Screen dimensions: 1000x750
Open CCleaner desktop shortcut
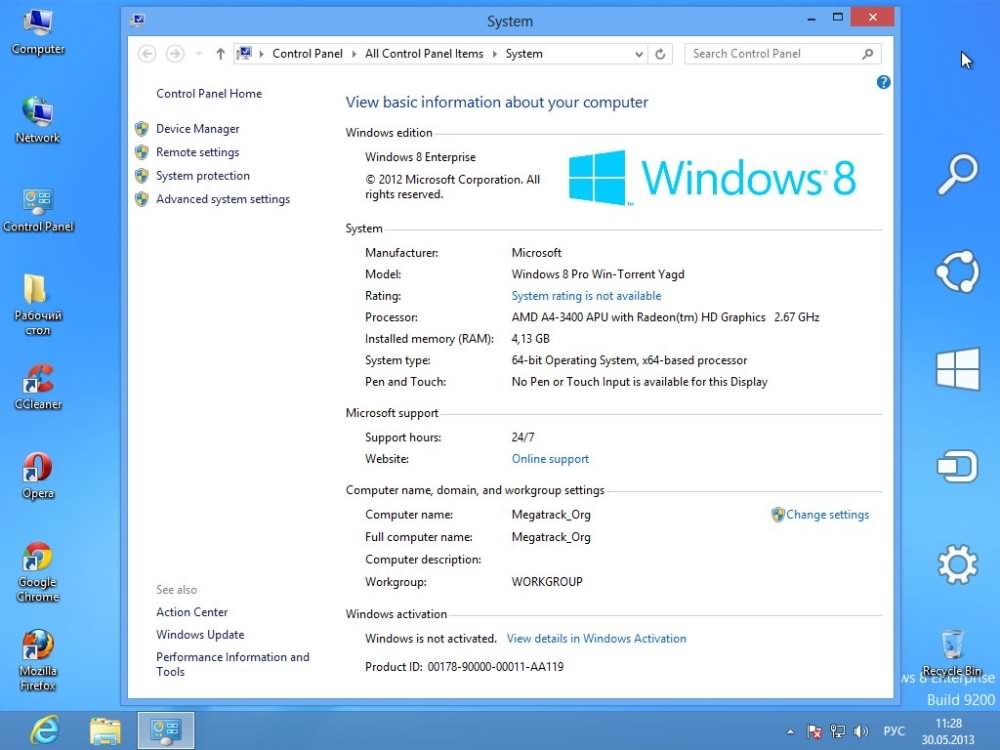tap(38, 385)
